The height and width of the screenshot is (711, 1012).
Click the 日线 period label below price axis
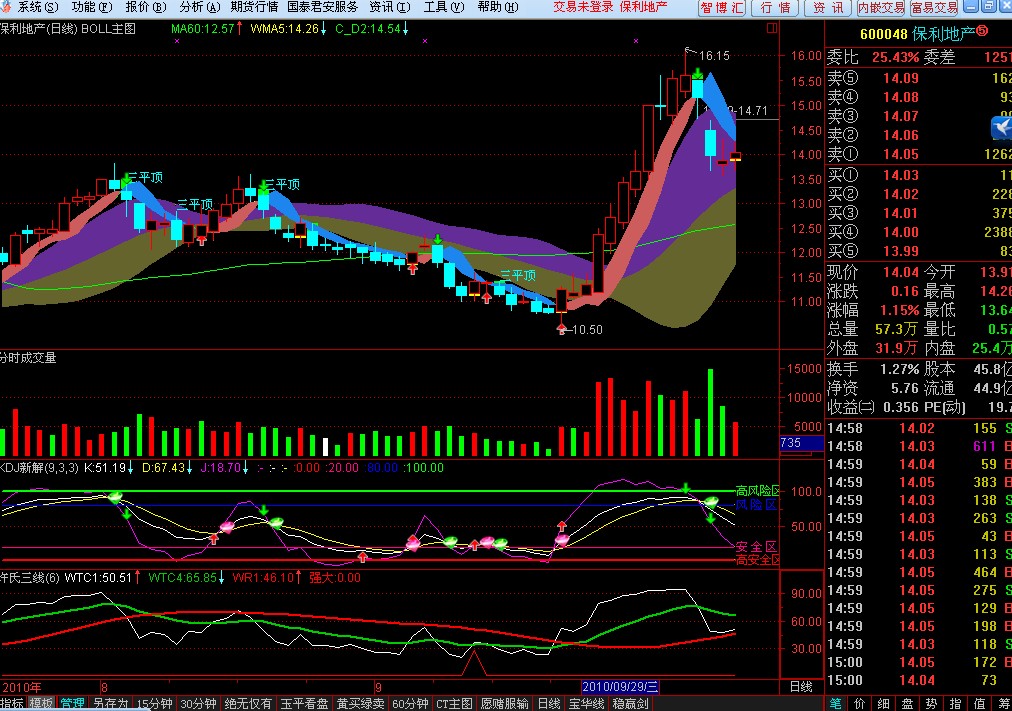coord(801,686)
